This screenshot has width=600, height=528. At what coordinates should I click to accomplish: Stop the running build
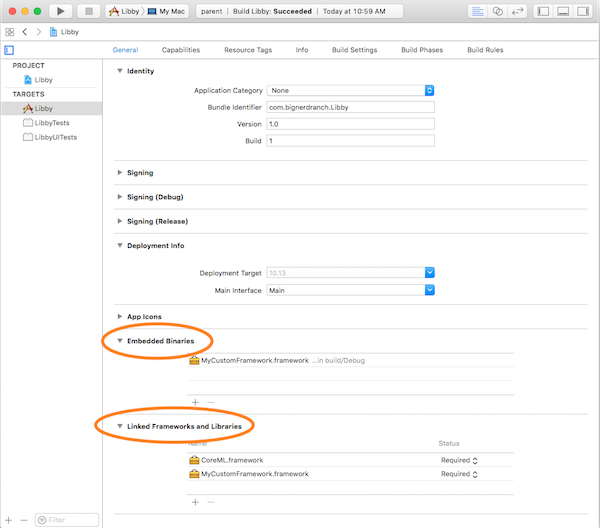click(x=89, y=11)
